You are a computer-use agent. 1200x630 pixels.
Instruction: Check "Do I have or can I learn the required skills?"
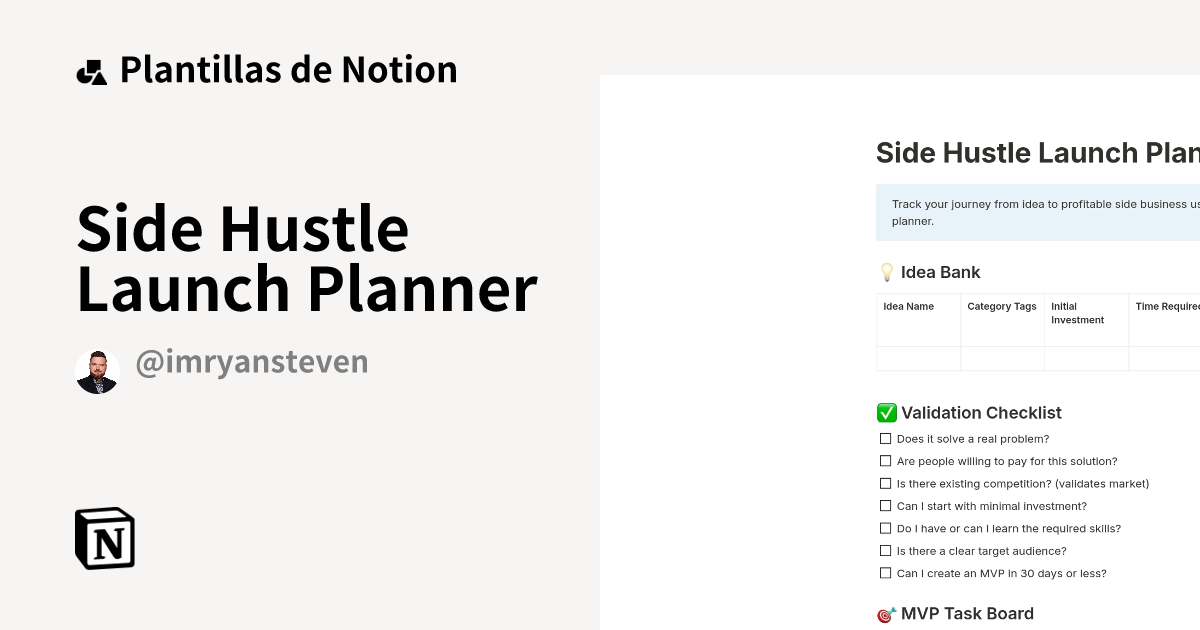[885, 528]
